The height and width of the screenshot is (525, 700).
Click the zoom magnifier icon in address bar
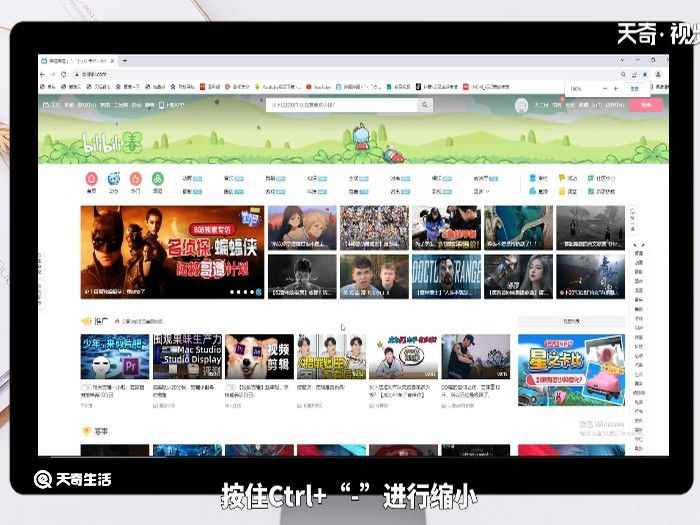(623, 74)
